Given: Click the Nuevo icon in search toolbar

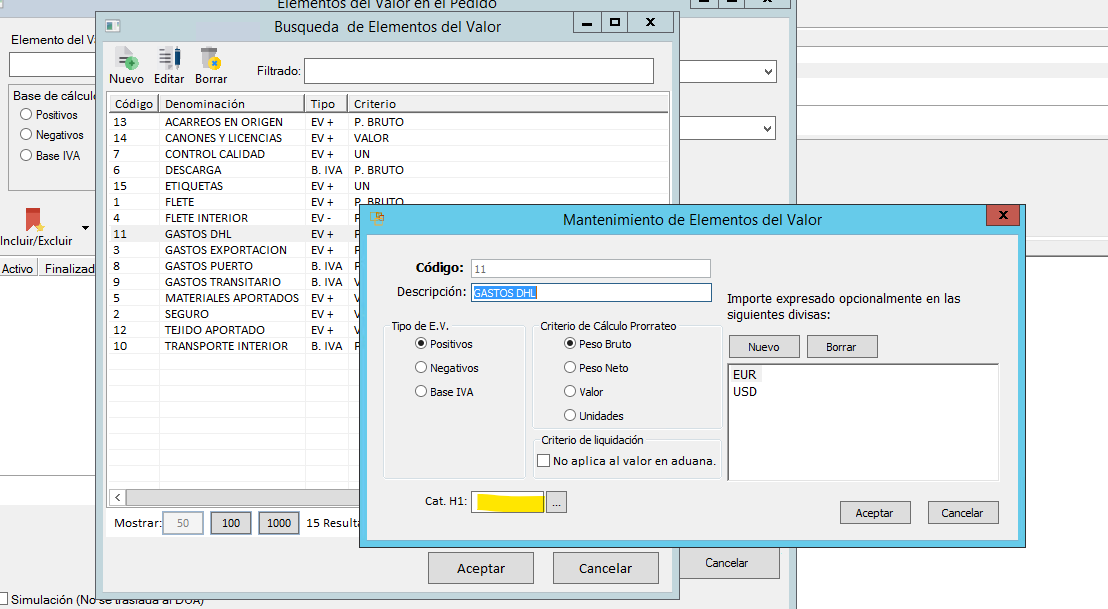Looking at the screenshot, I should 126,59.
